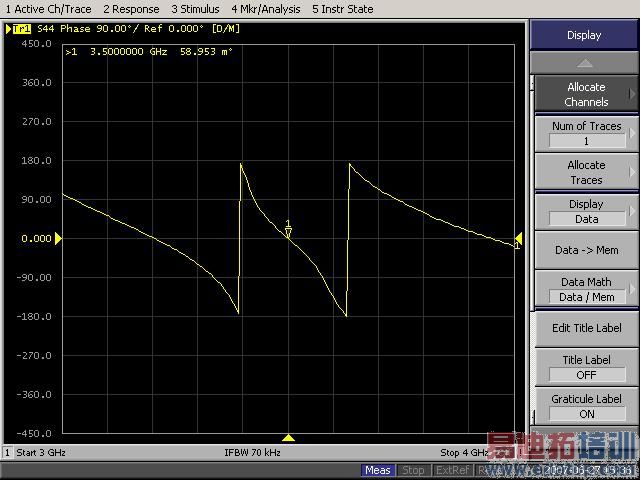Click the ExtRef status indicator
Viewport: 640px width, 480px height.
pos(452,470)
